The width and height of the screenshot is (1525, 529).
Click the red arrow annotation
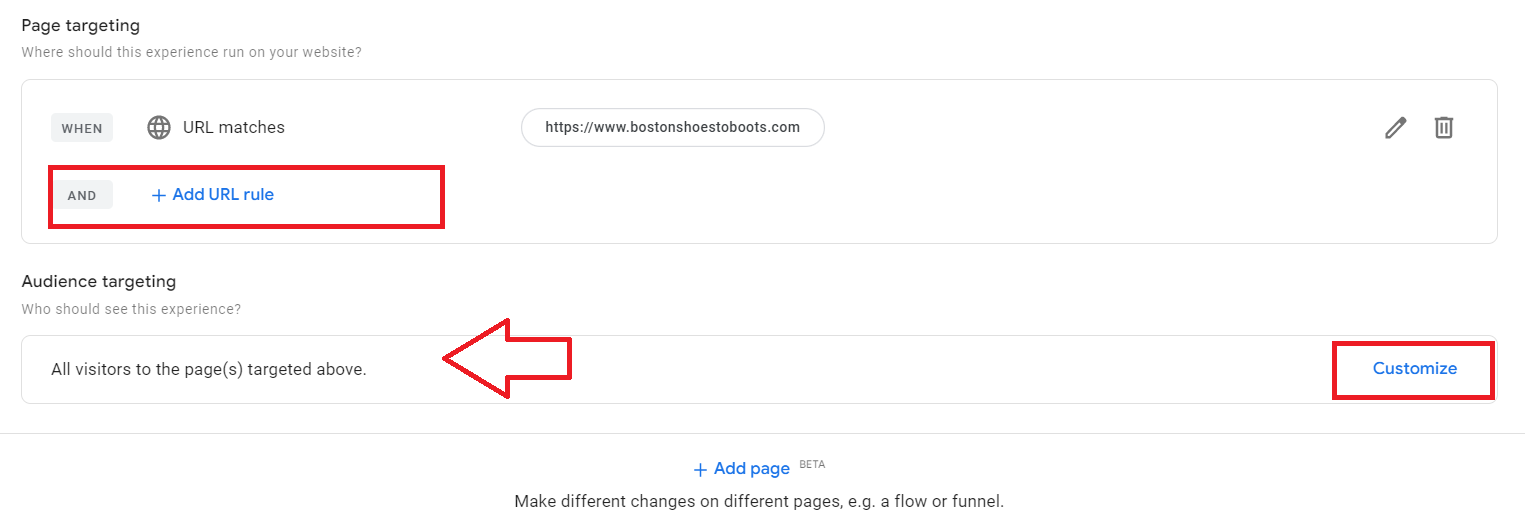507,358
